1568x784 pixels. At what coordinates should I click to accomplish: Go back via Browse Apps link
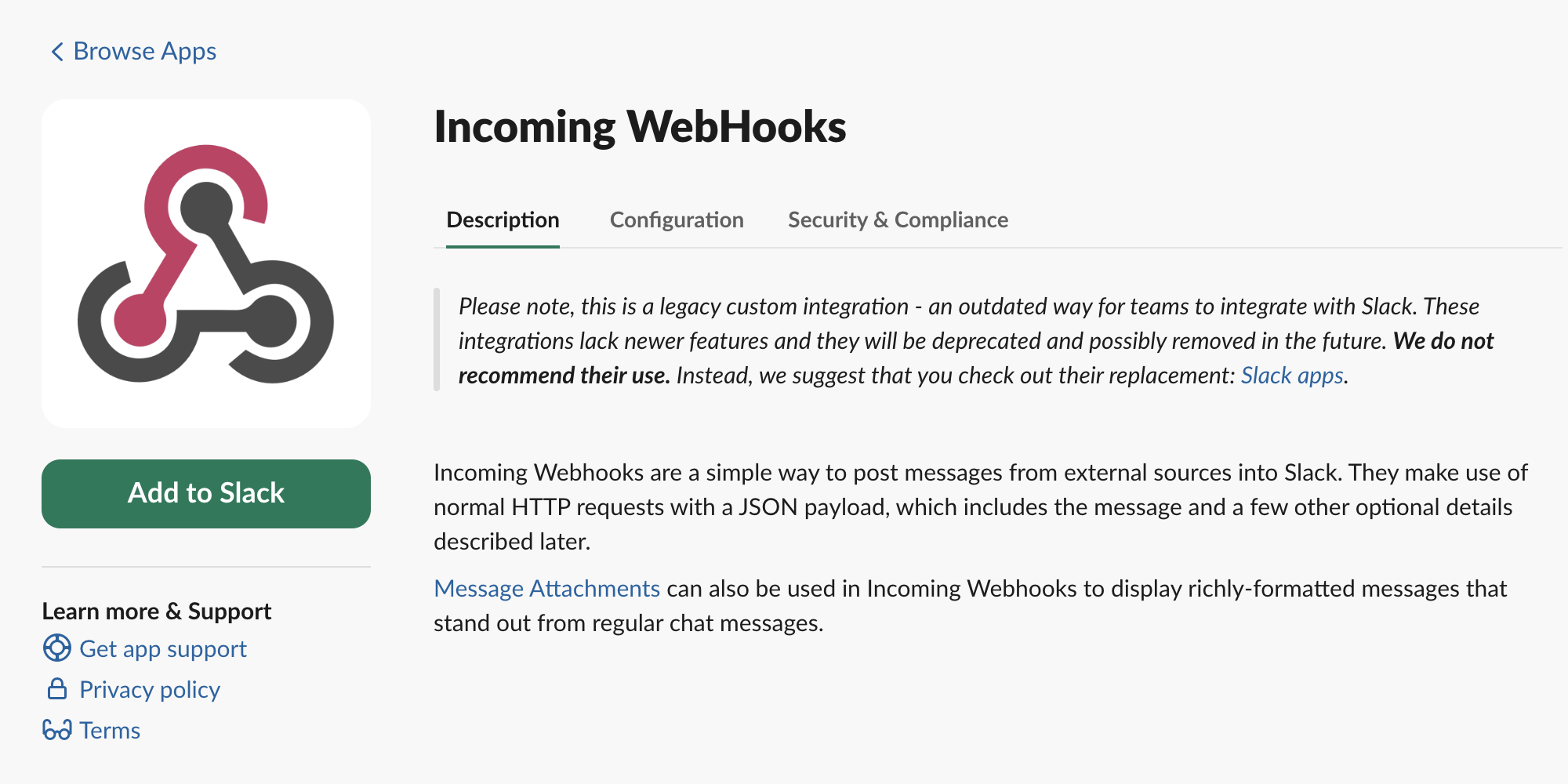145,52
